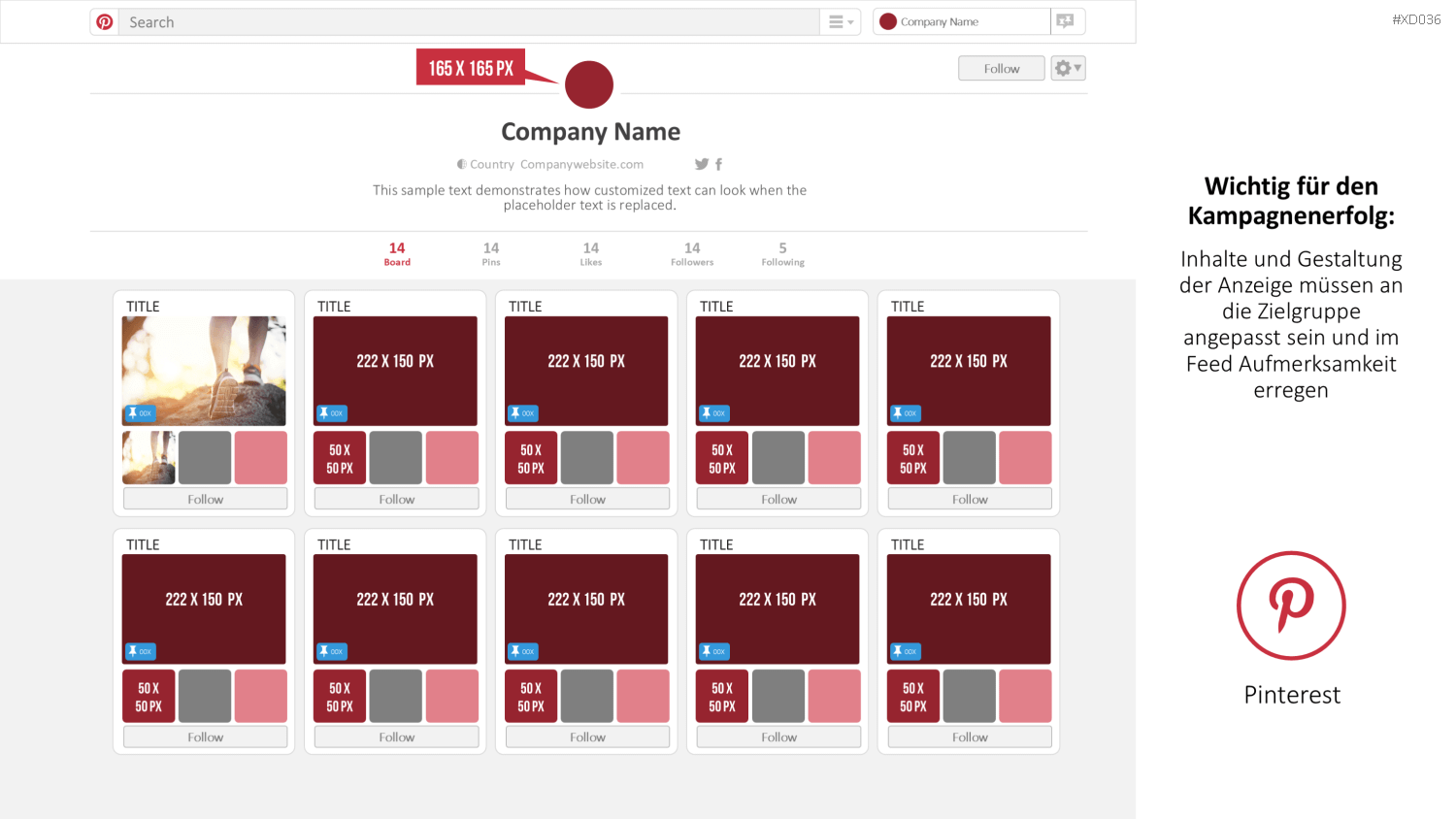Screen dimensions: 1456x819
Task: Open the small running photo thumbnail
Action: [149, 457]
